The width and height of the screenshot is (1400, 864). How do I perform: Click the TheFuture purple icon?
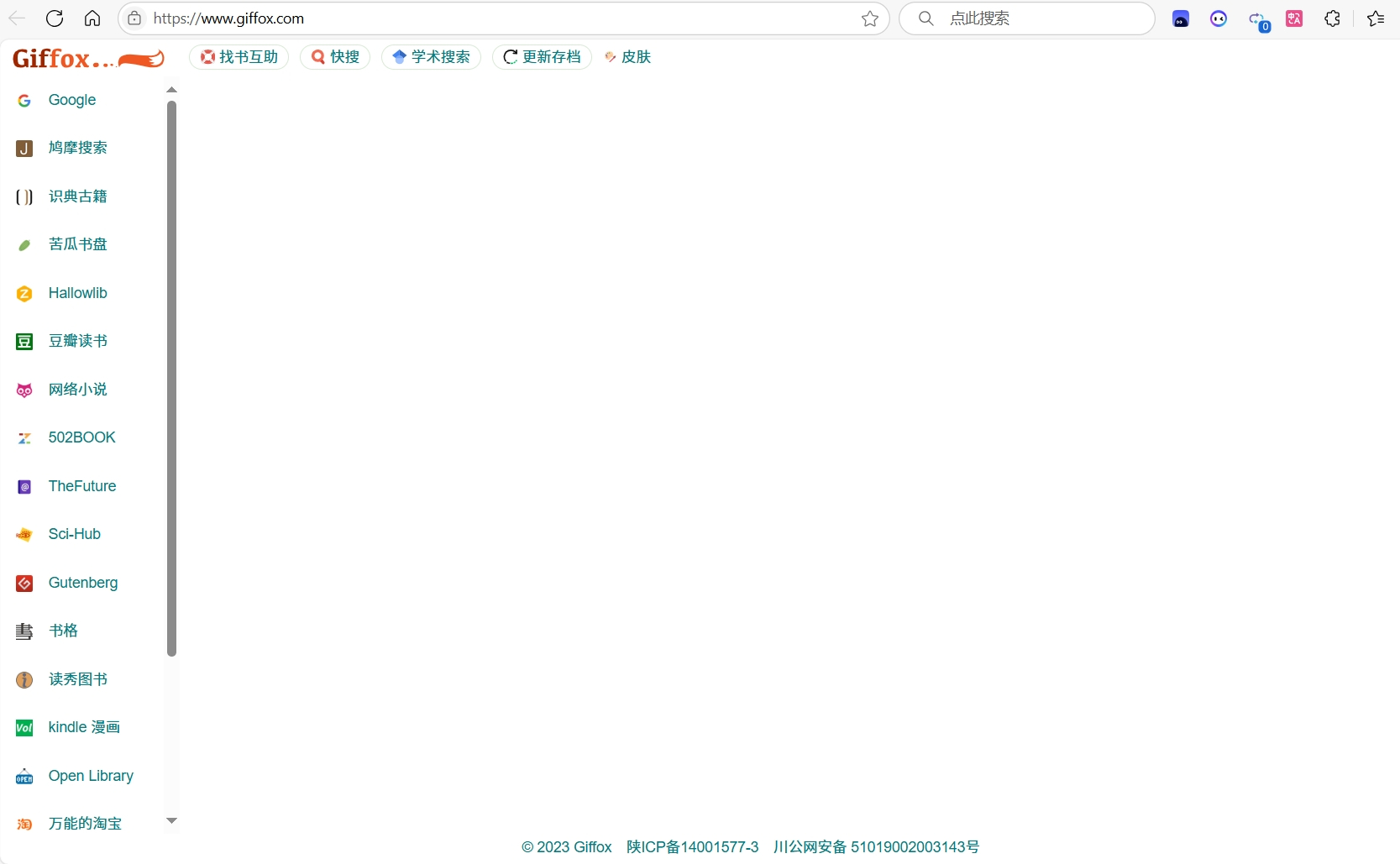(x=24, y=487)
